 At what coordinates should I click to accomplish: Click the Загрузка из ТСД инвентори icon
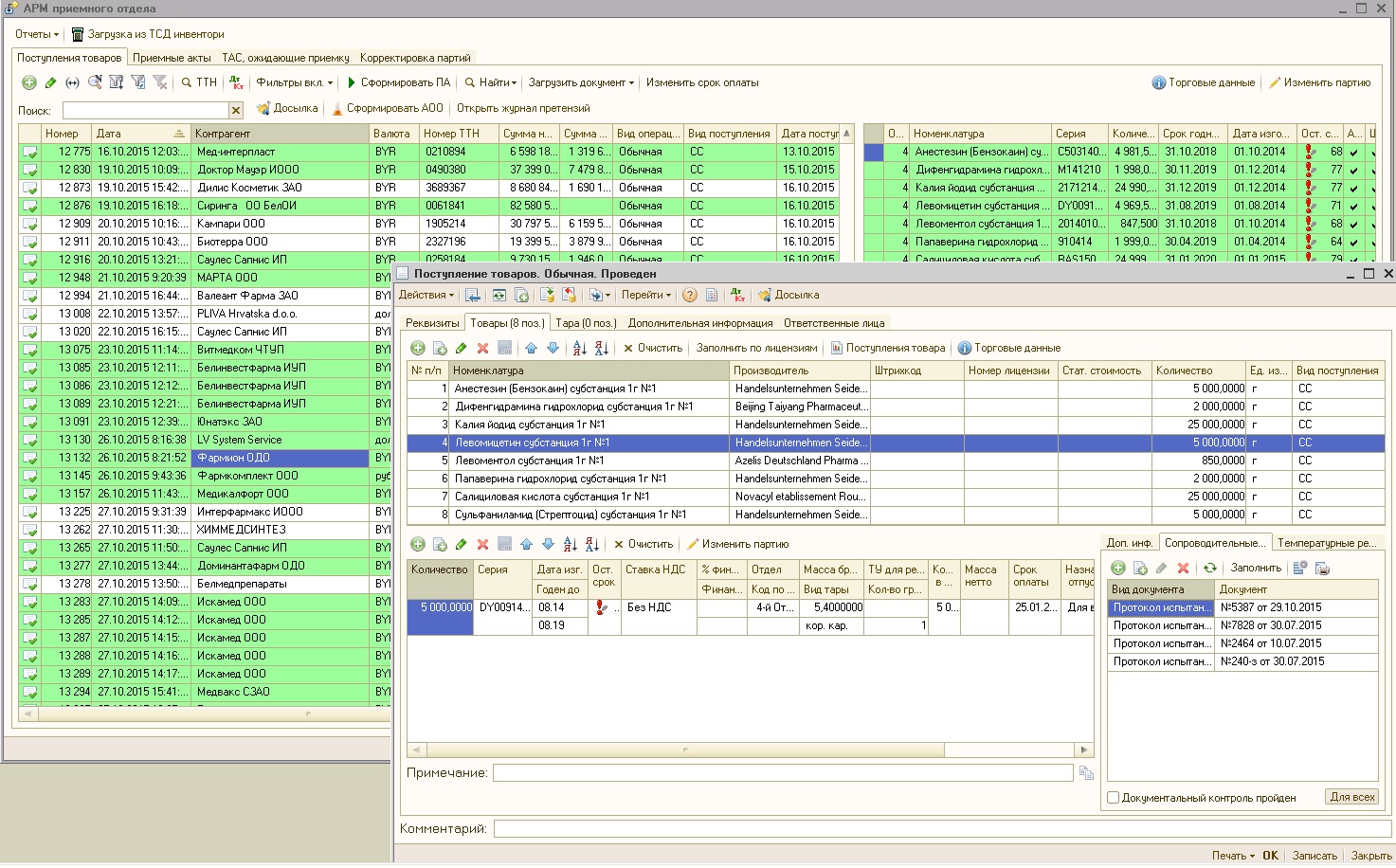pyautogui.click(x=78, y=34)
